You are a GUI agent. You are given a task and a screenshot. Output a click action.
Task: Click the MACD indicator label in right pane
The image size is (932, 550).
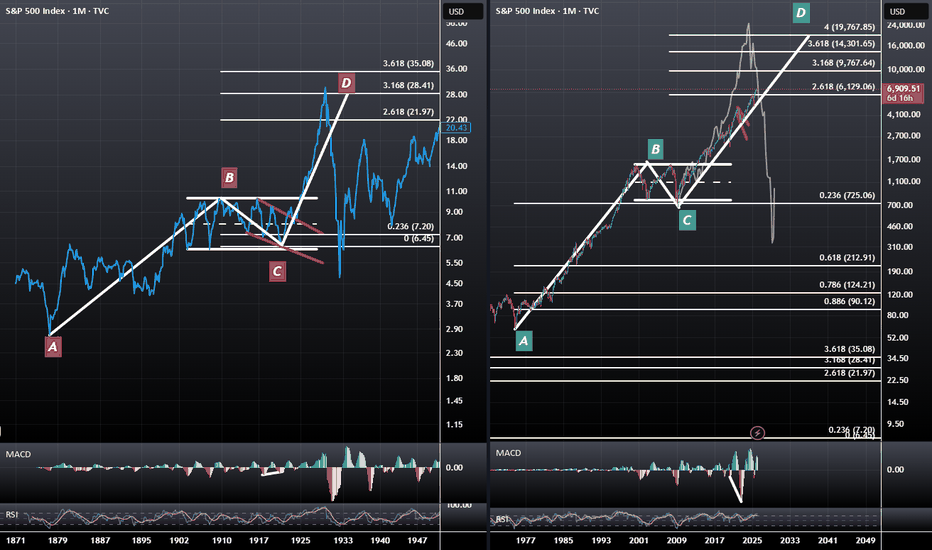click(508, 453)
